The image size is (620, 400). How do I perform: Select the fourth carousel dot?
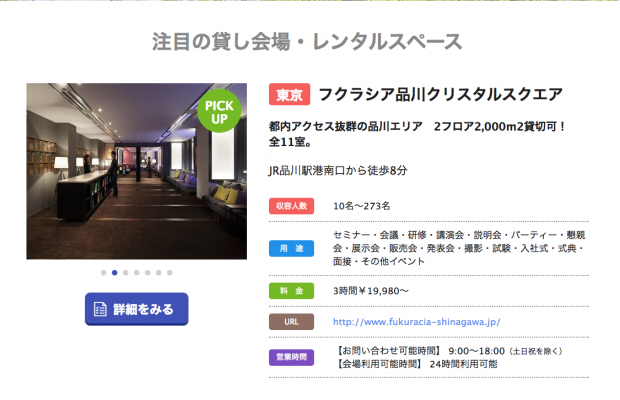point(137,273)
